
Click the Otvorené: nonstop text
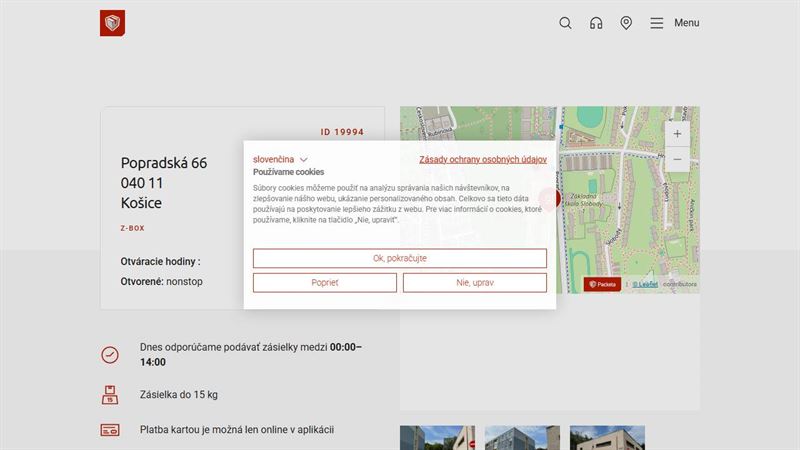[161, 281]
